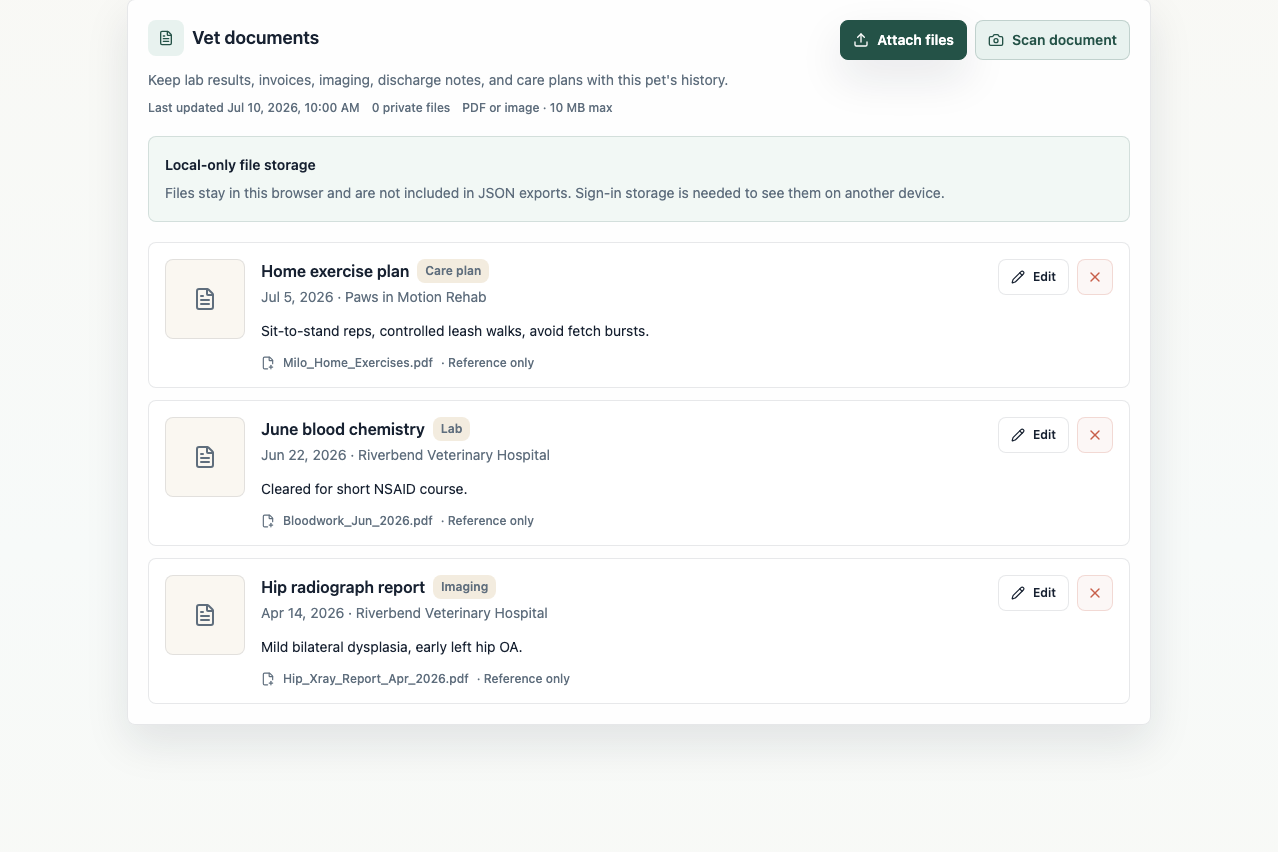1278x852 pixels.
Task: Open Home exercise plan document thumbnail
Action: tap(205, 299)
